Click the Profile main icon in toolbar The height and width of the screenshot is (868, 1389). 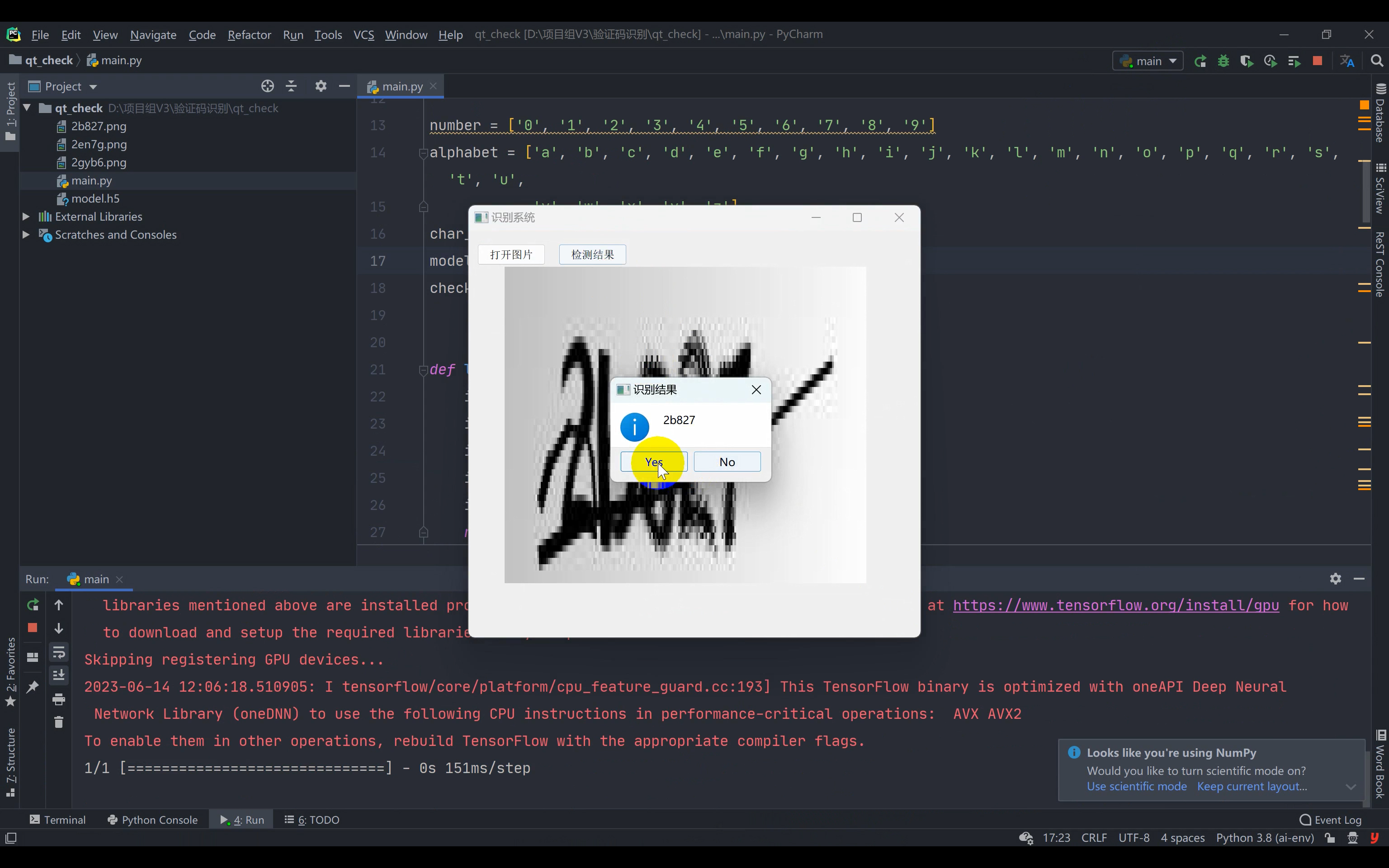[x=1270, y=61]
